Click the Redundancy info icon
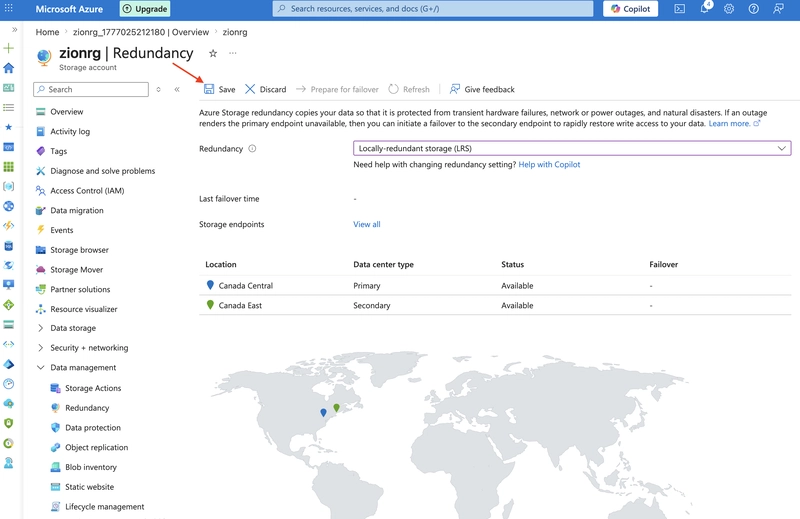800x519 pixels. [252, 149]
